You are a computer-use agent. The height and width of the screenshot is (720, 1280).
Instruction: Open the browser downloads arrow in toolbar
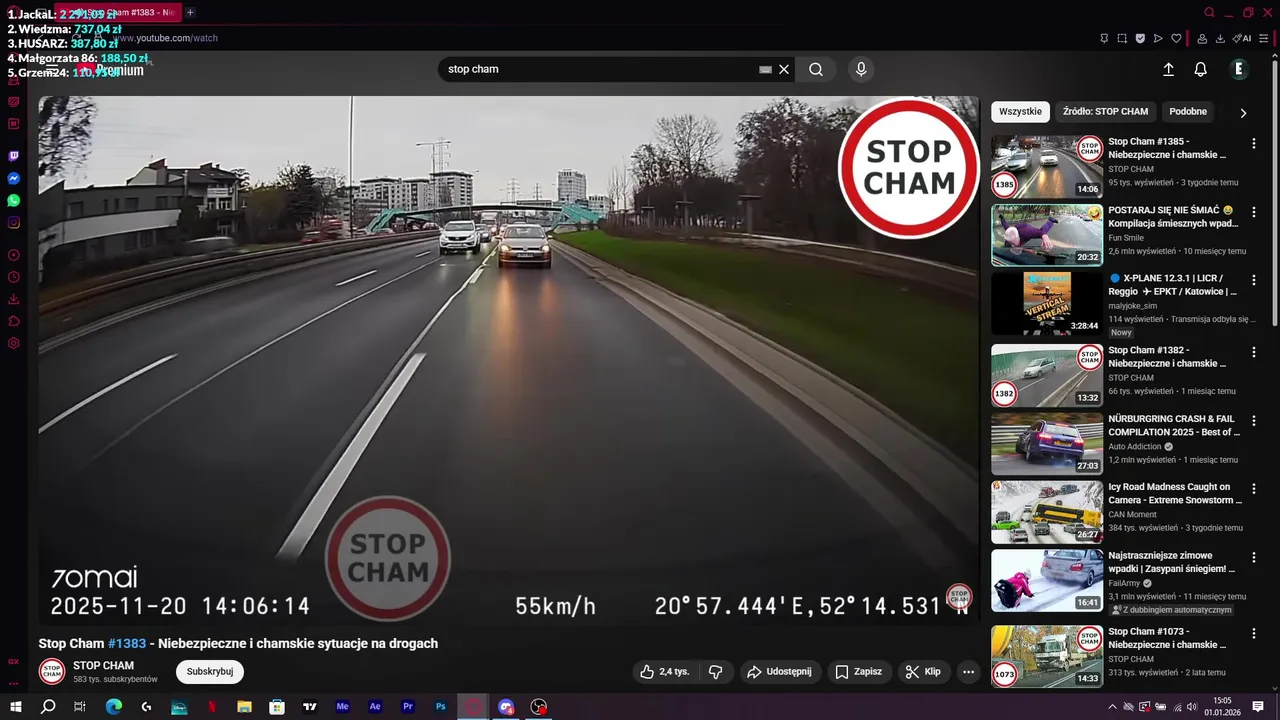pos(1220,38)
